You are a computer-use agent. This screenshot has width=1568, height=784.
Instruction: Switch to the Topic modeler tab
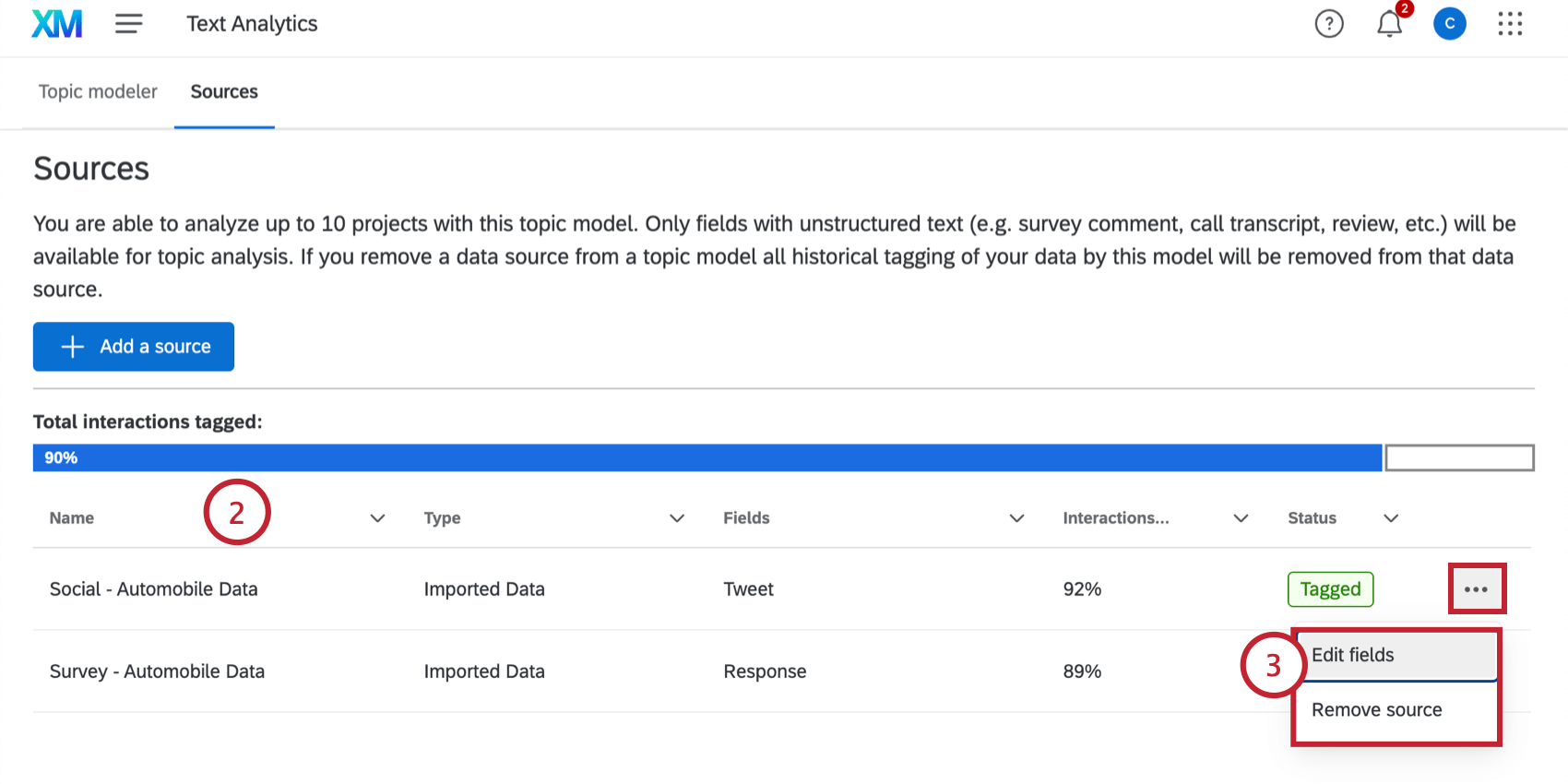click(98, 91)
